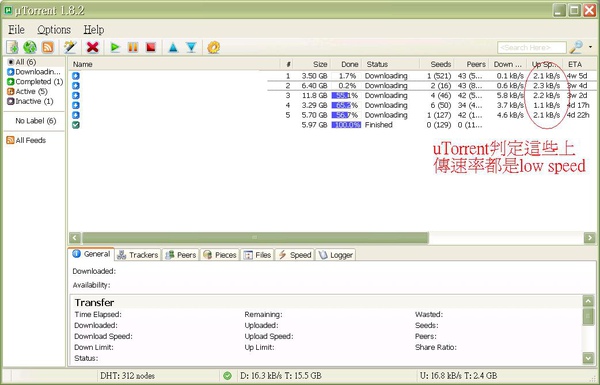Click Create New Torrent wand icon
The image size is (600, 385).
[70, 47]
